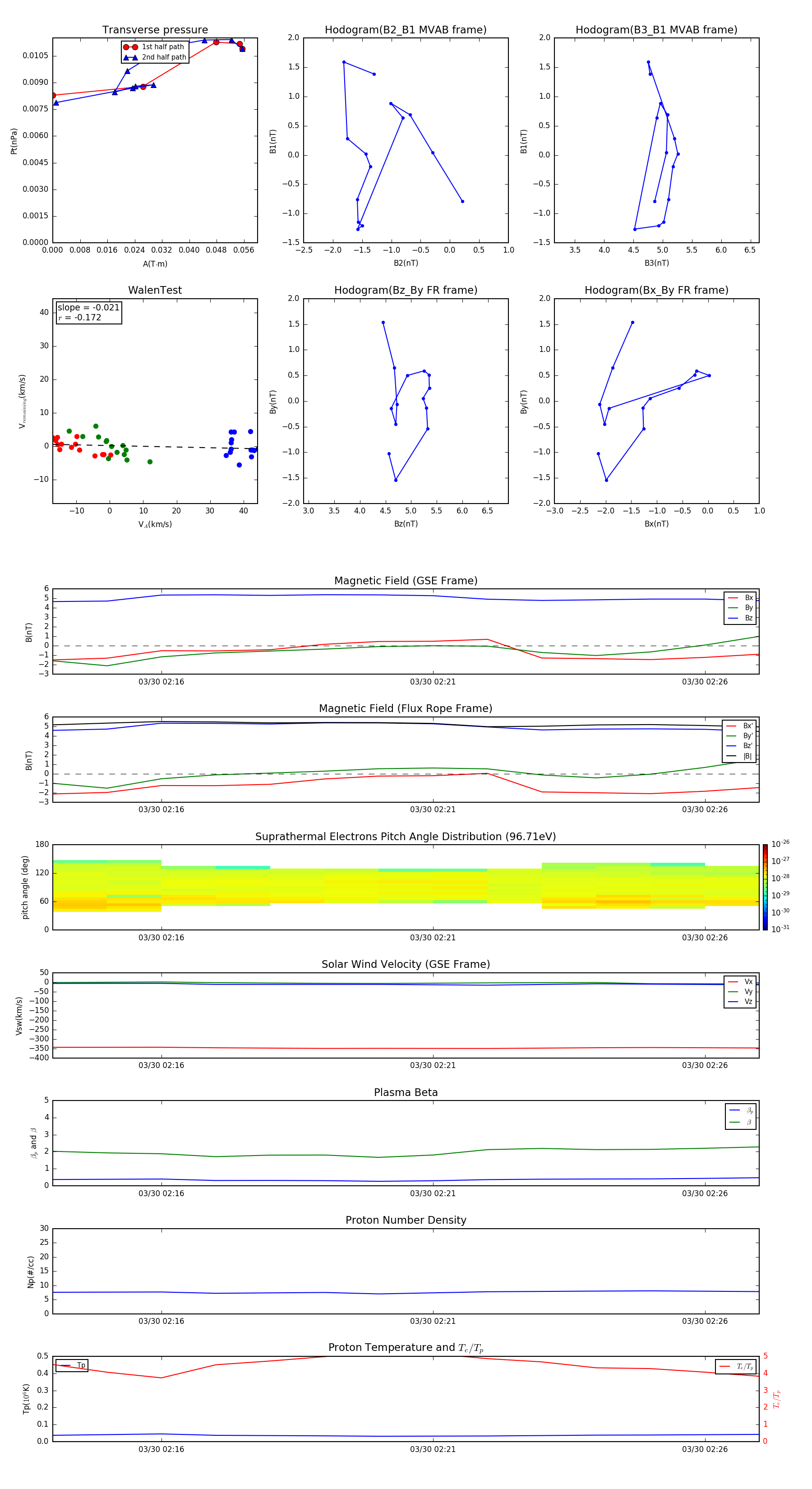Click the red Vx line in Solar Wind panel
This screenshot has width=812, height=1489.
[406, 1048]
